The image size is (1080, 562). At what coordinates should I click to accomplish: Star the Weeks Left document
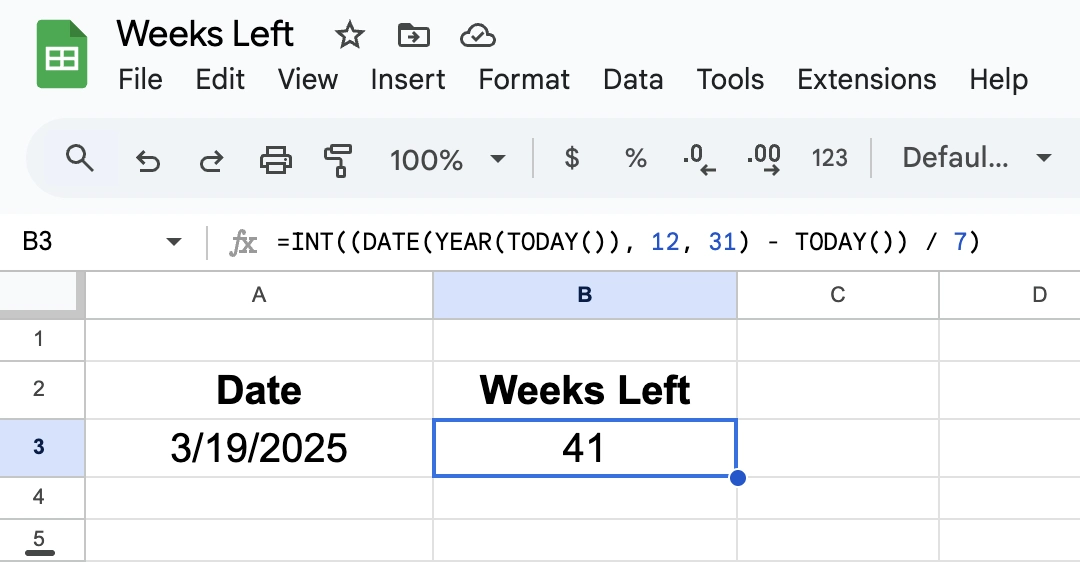pyautogui.click(x=349, y=36)
